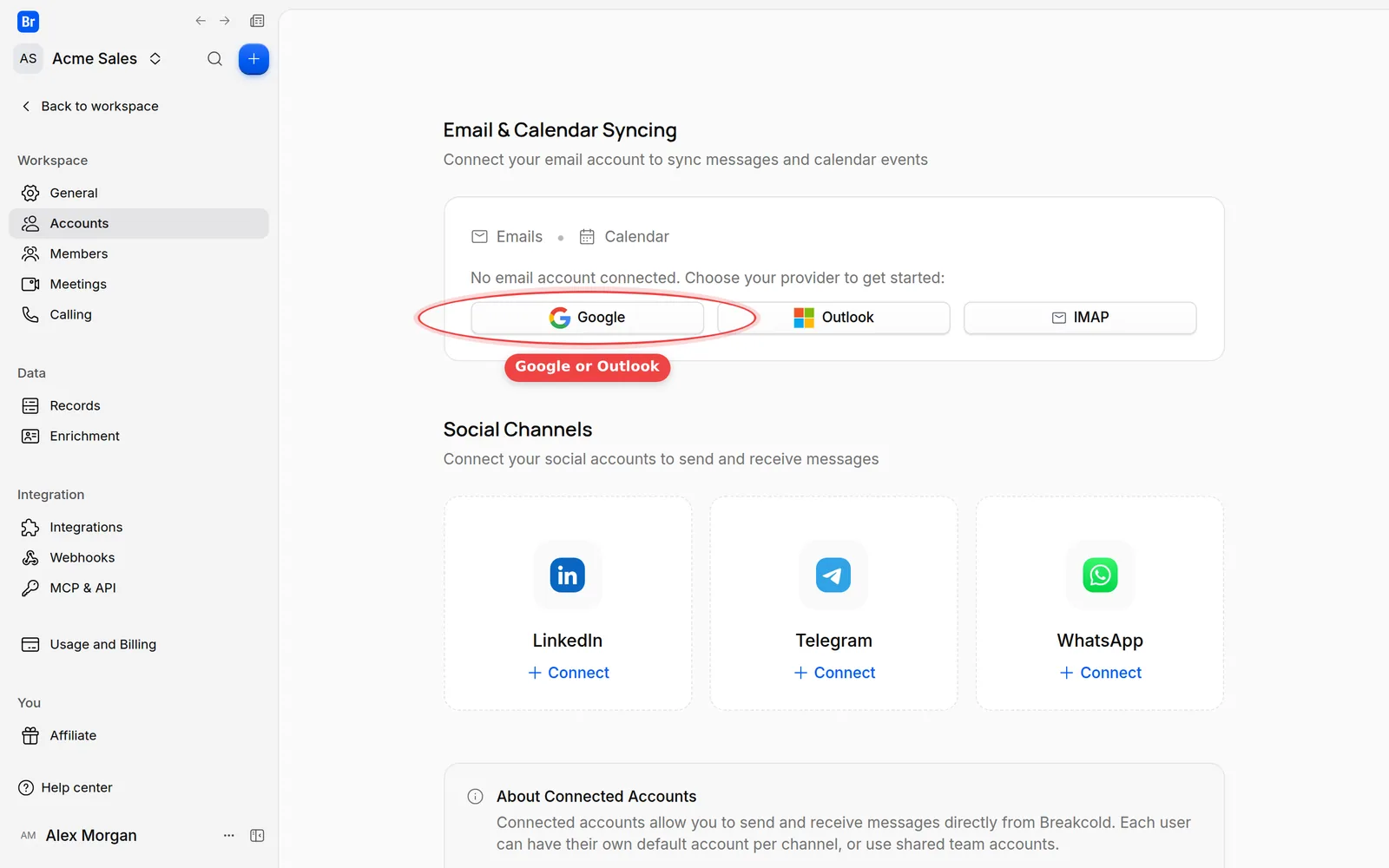The height and width of the screenshot is (868, 1389).
Task: Click the LinkedIn logo icon
Action: click(568, 575)
